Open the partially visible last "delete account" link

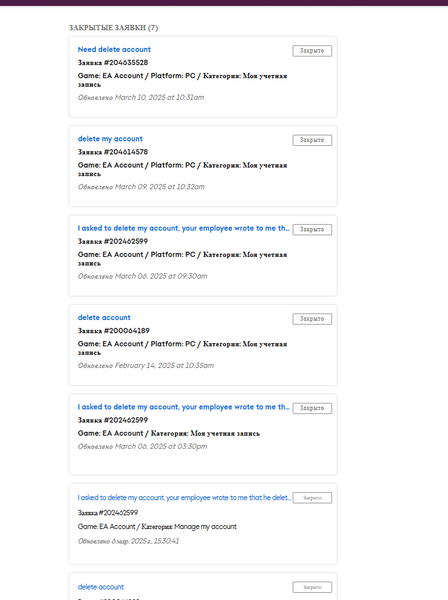coord(101,587)
